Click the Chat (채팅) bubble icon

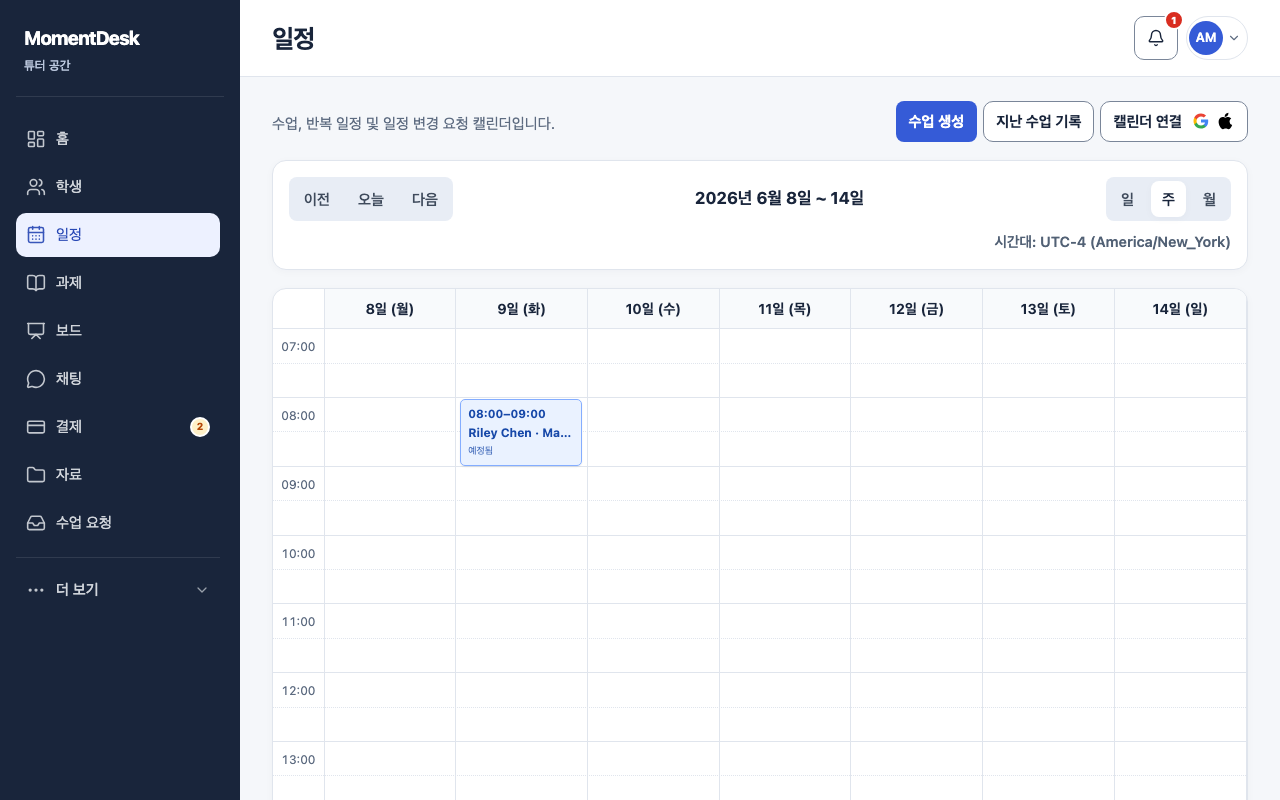click(x=36, y=379)
